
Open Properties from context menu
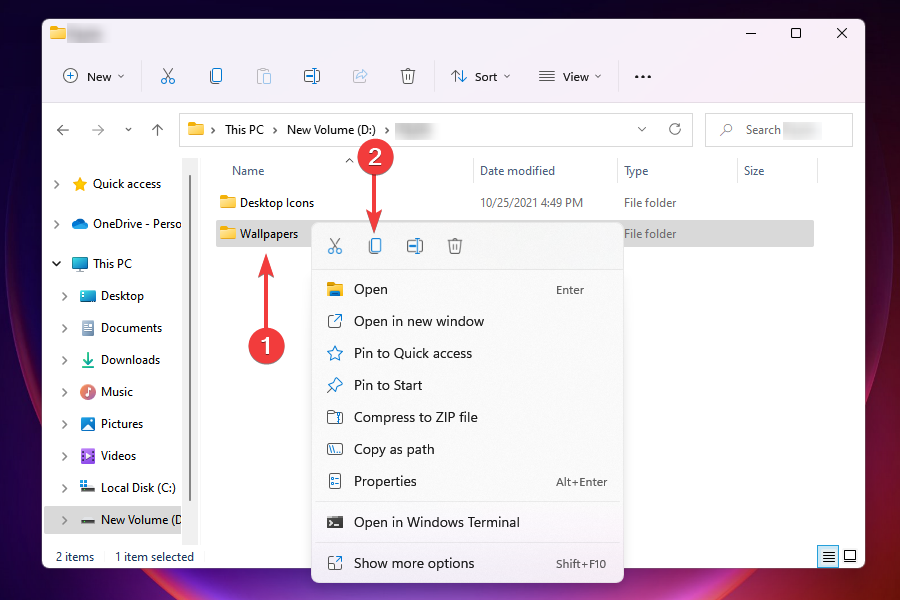coord(385,481)
